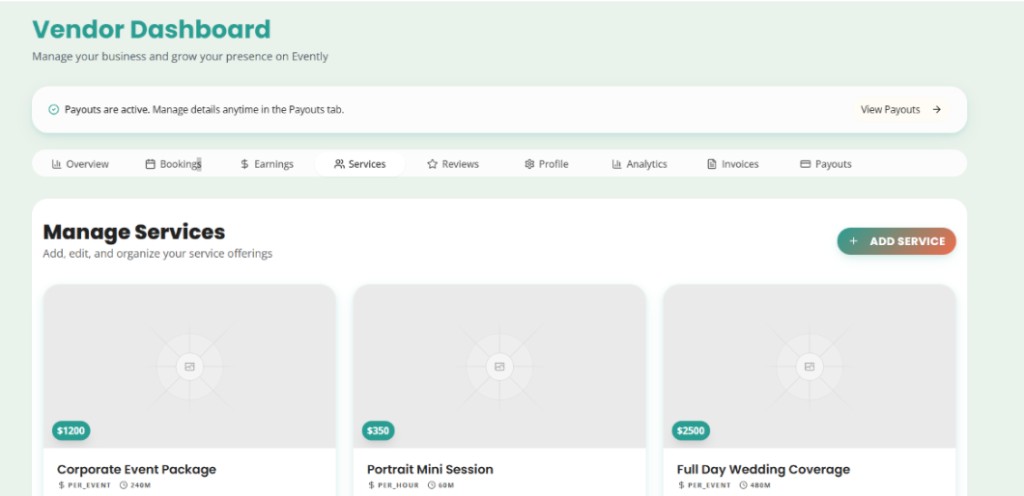This screenshot has height=496, width=1024.
Task: Open the Portrait Mini Session thumbnail image
Action: coord(500,366)
